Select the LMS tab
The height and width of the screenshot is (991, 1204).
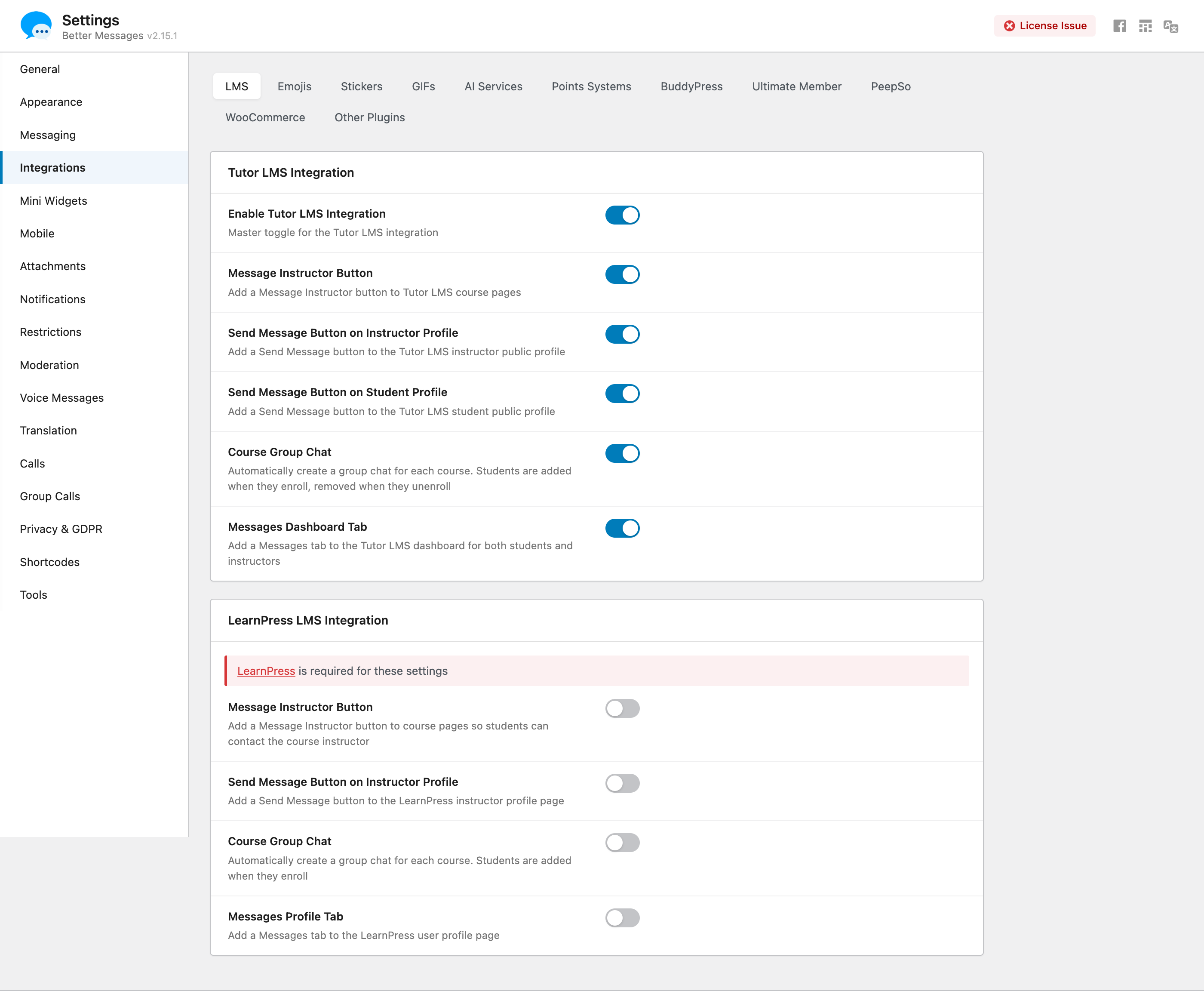pos(237,86)
